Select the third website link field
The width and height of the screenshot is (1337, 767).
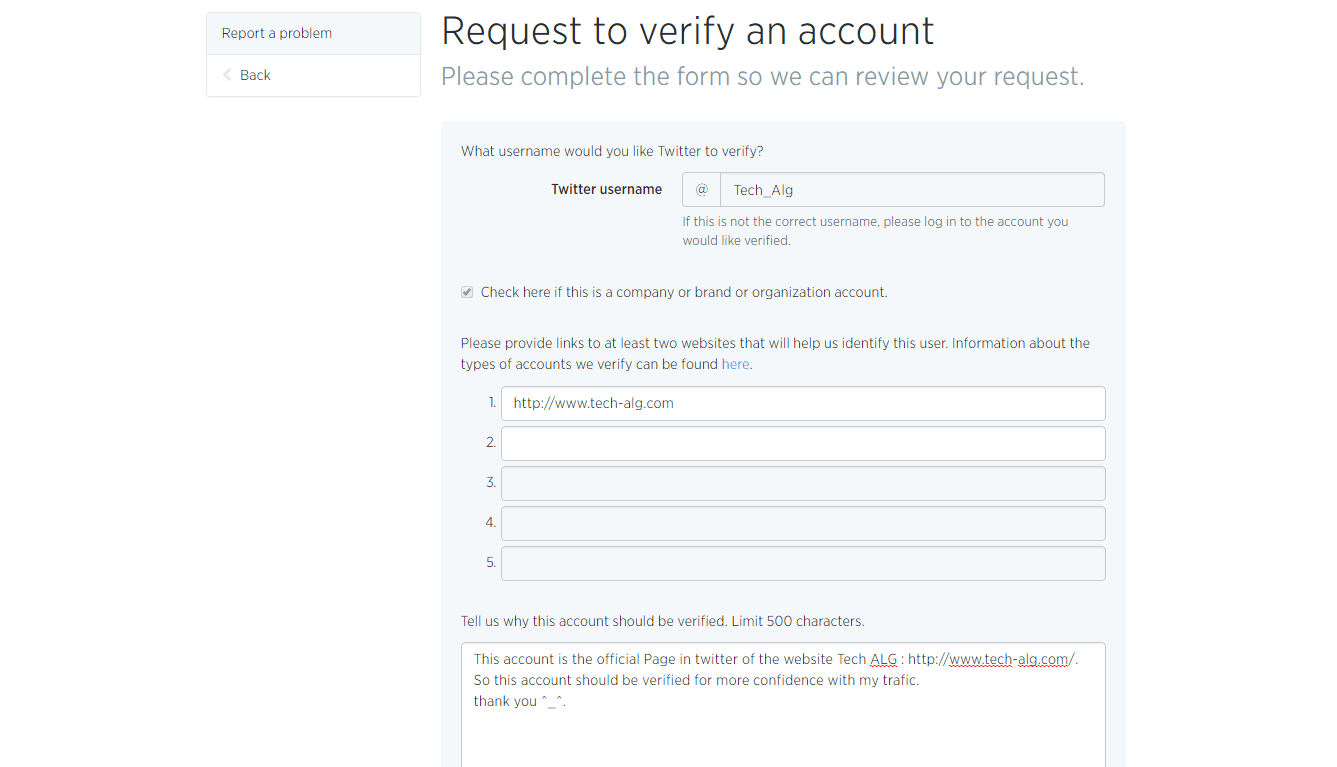click(x=803, y=483)
